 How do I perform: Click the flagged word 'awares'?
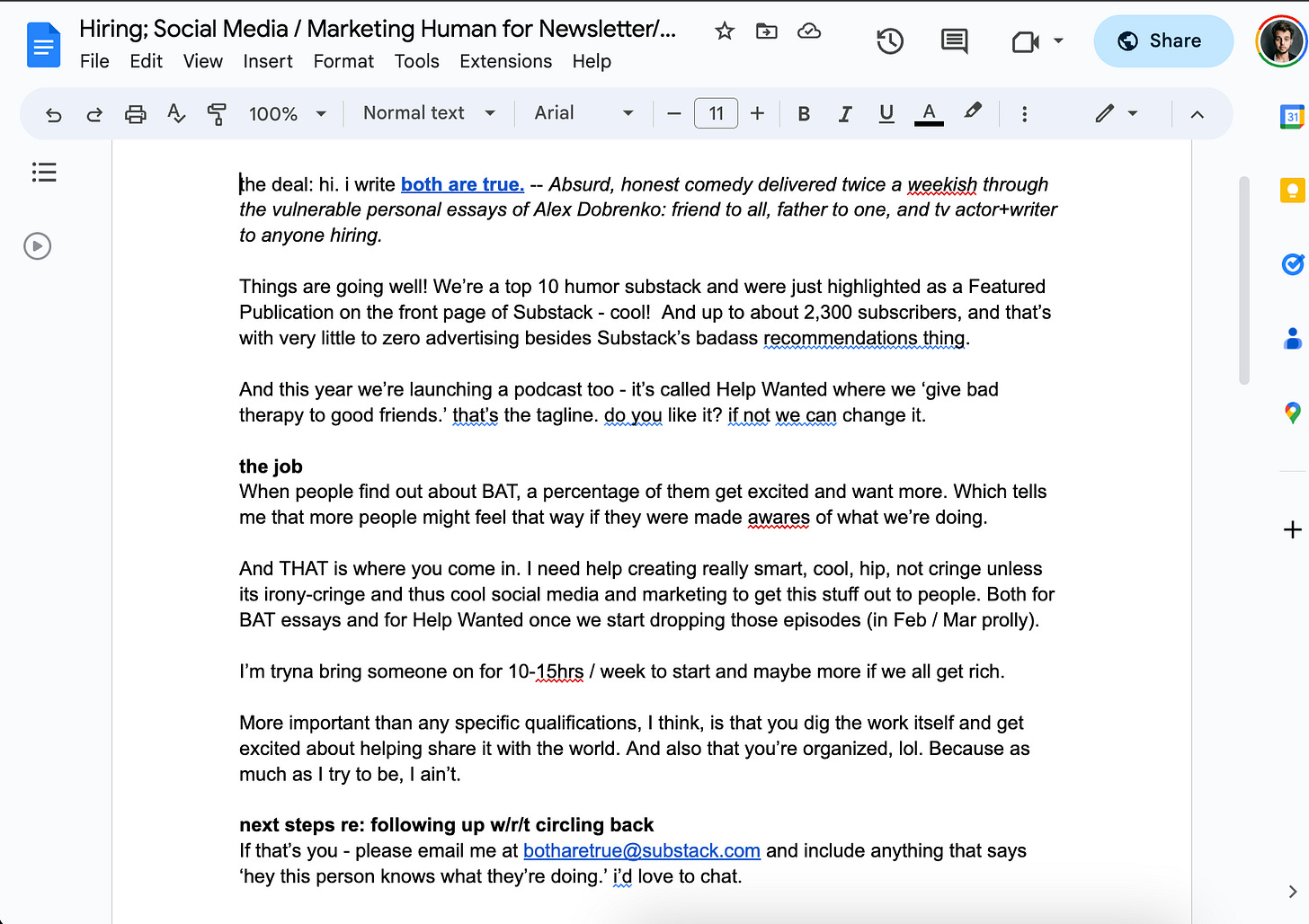779,518
